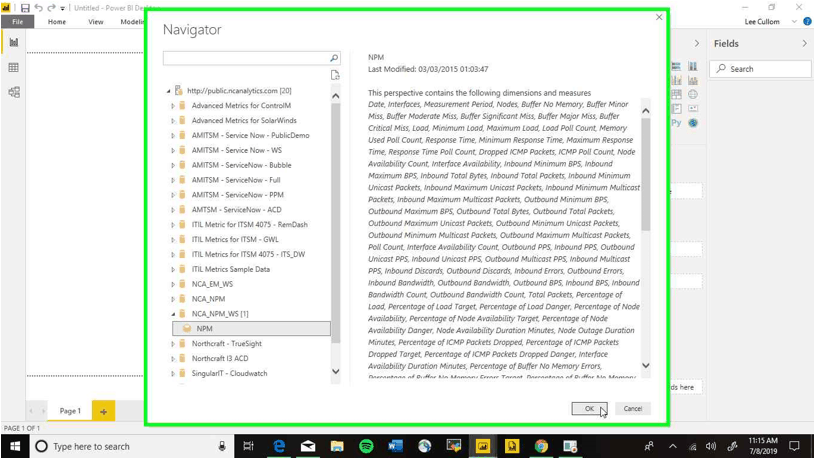Viewport: 816px width, 459px height.
Task: Click the volume icon in system tray
Action: point(711,447)
